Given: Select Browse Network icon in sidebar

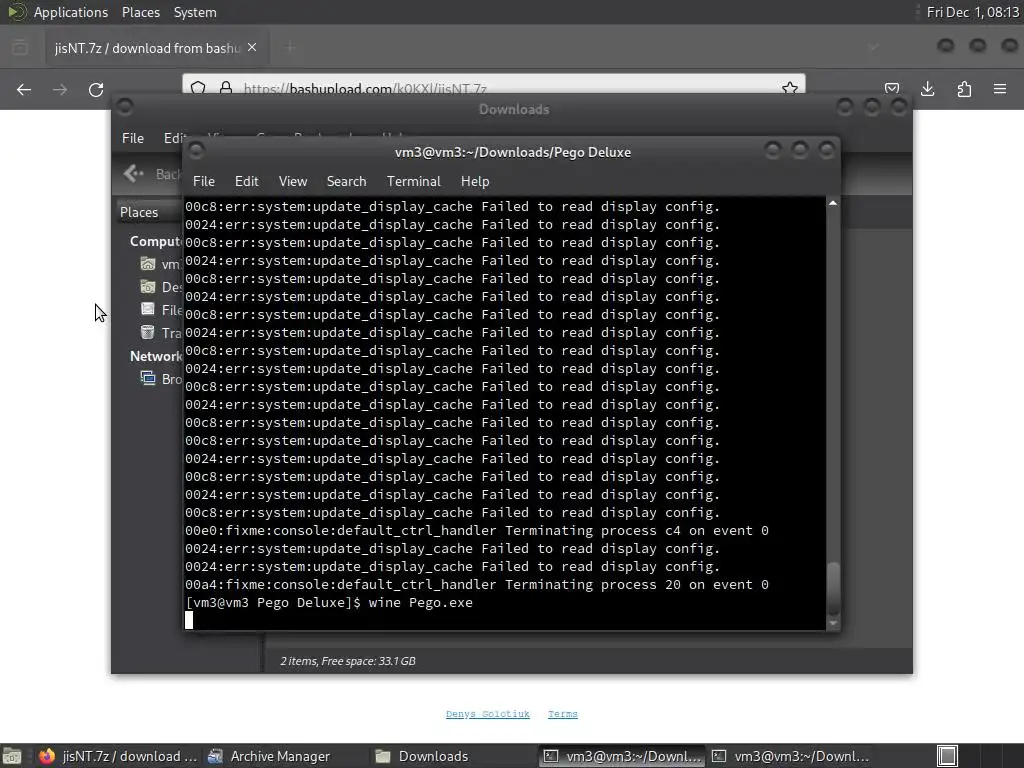Looking at the screenshot, I should [x=148, y=378].
